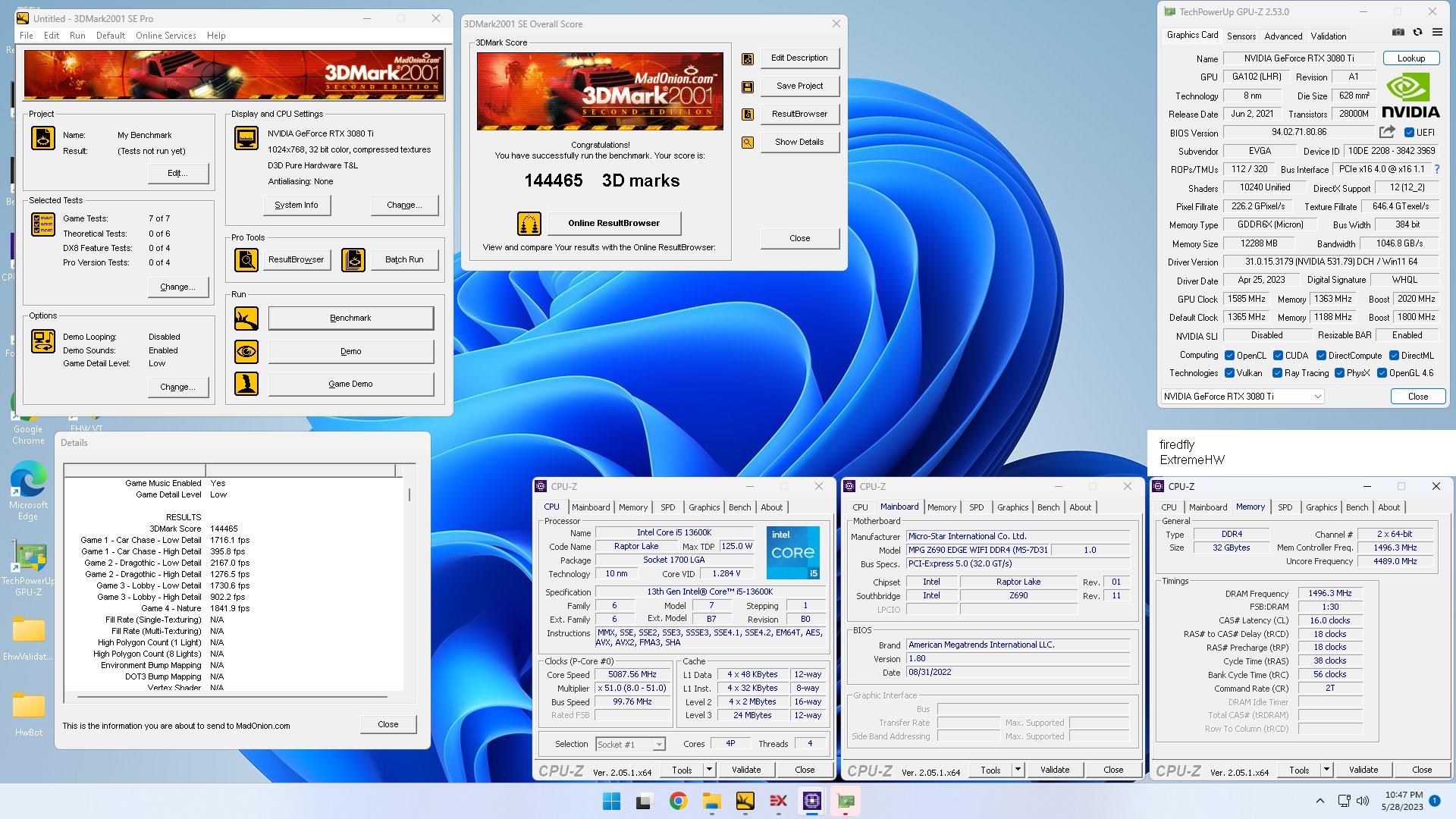1456x819 pixels.
Task: Open the GPU selection dropdown in GPU-Z
Action: [x=1242, y=397]
